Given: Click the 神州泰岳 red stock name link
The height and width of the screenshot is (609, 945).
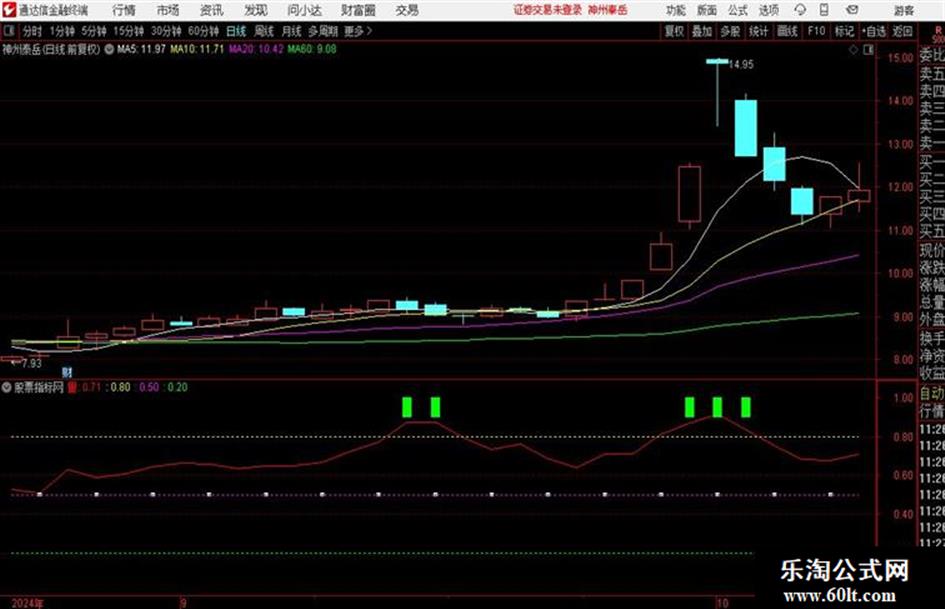Looking at the screenshot, I should click(x=608, y=10).
